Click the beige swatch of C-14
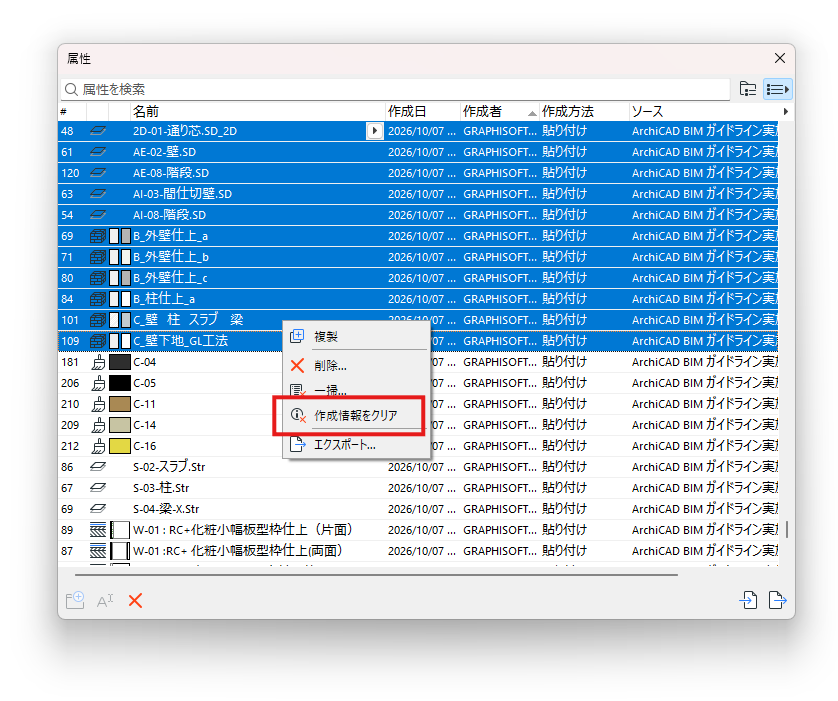 click(x=120, y=425)
